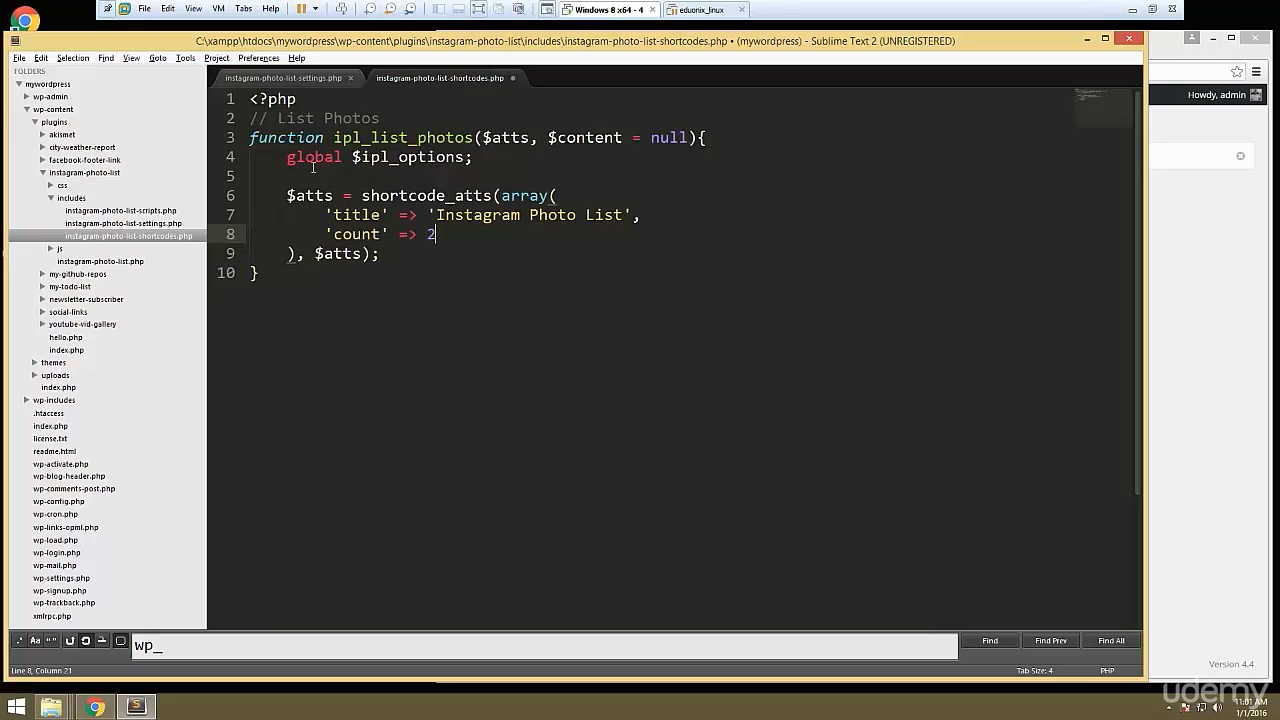The width and height of the screenshot is (1280, 720).
Task: Open File Explorer from taskbar
Action: (51, 708)
